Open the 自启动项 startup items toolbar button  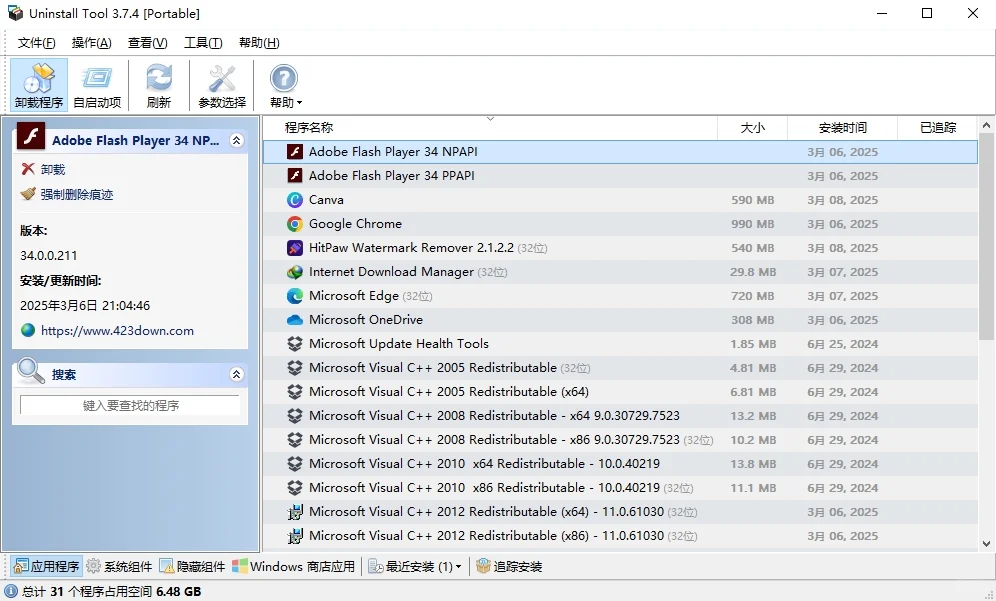(x=97, y=86)
